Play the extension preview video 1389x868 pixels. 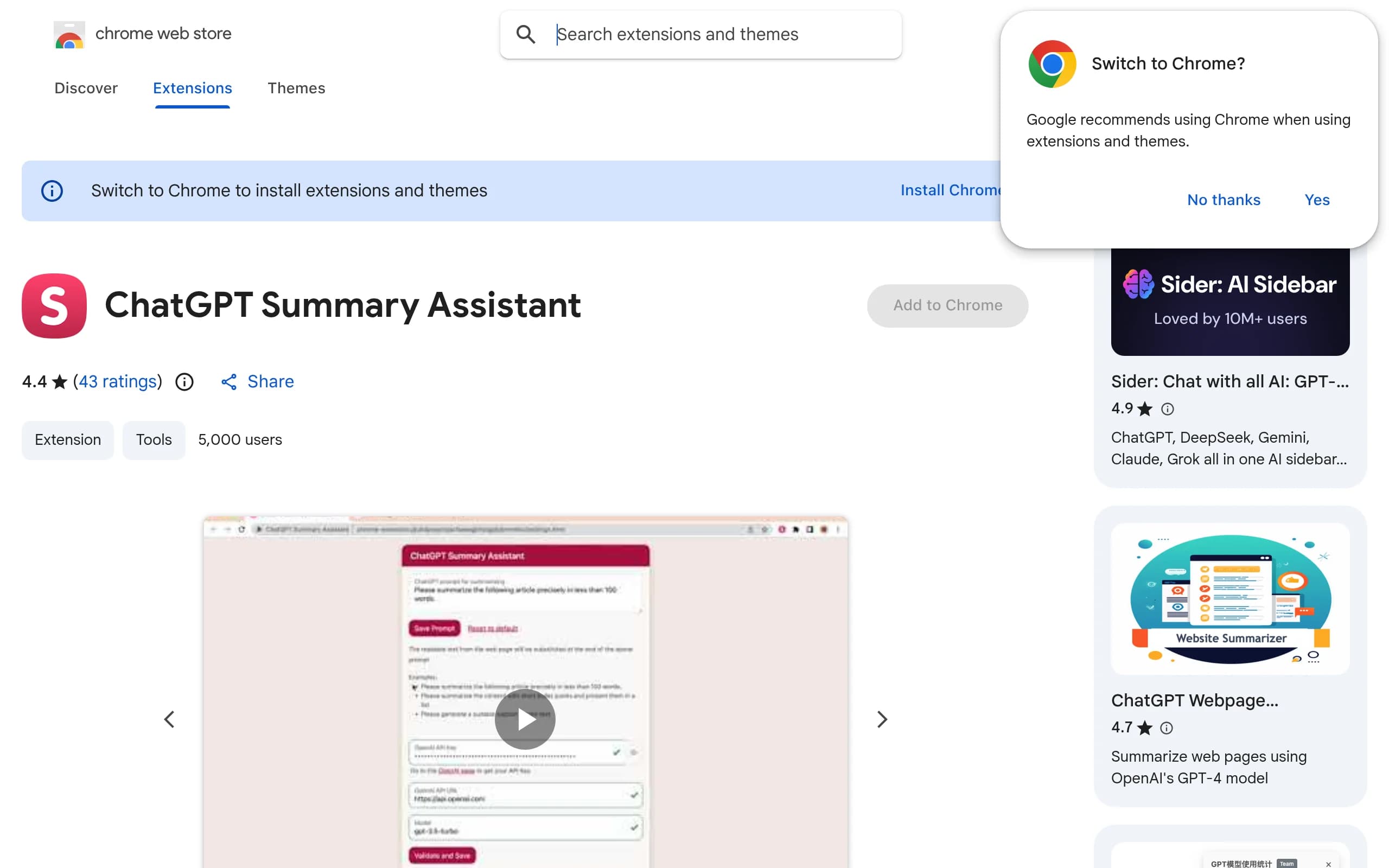coord(525,719)
